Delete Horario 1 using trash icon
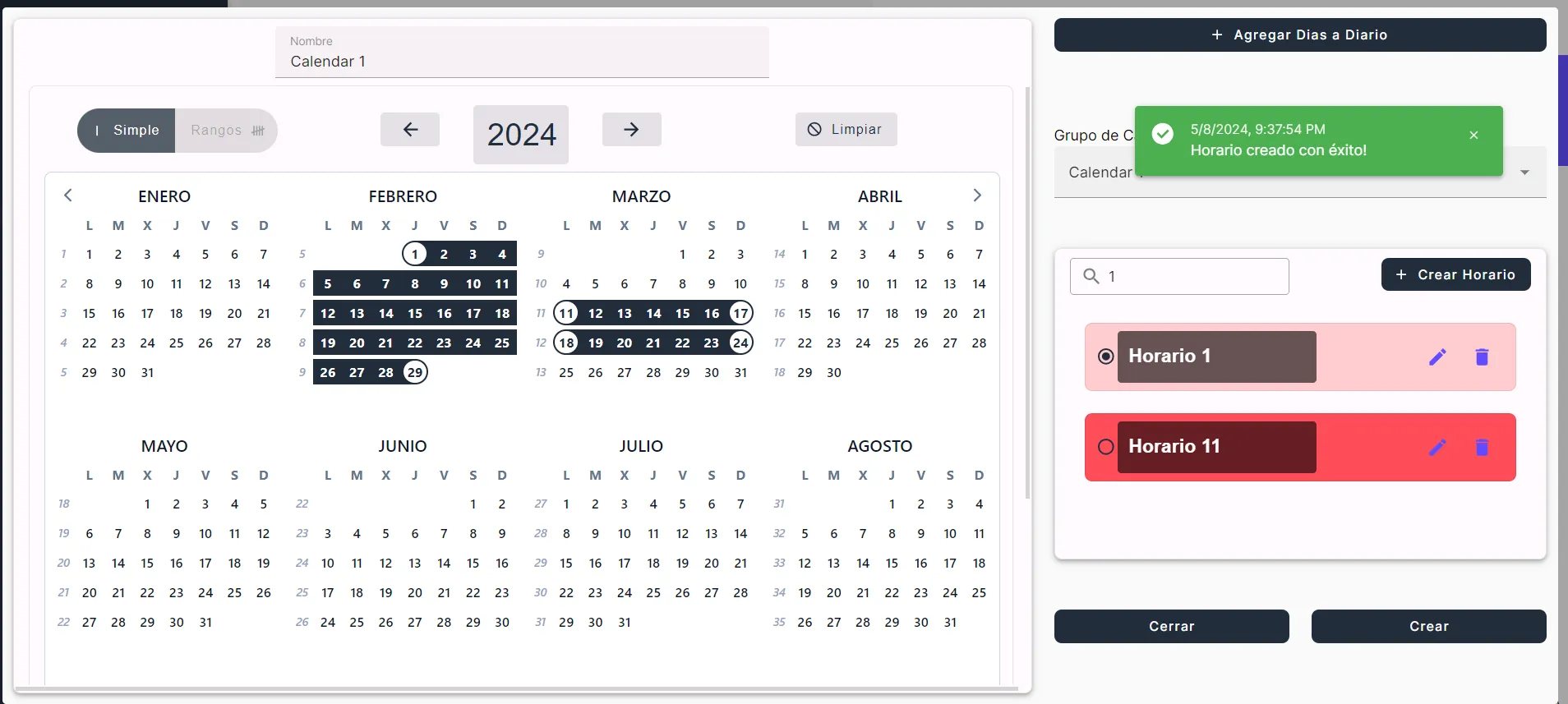Image resolution: width=1568 pixels, height=704 pixels. pyautogui.click(x=1482, y=357)
